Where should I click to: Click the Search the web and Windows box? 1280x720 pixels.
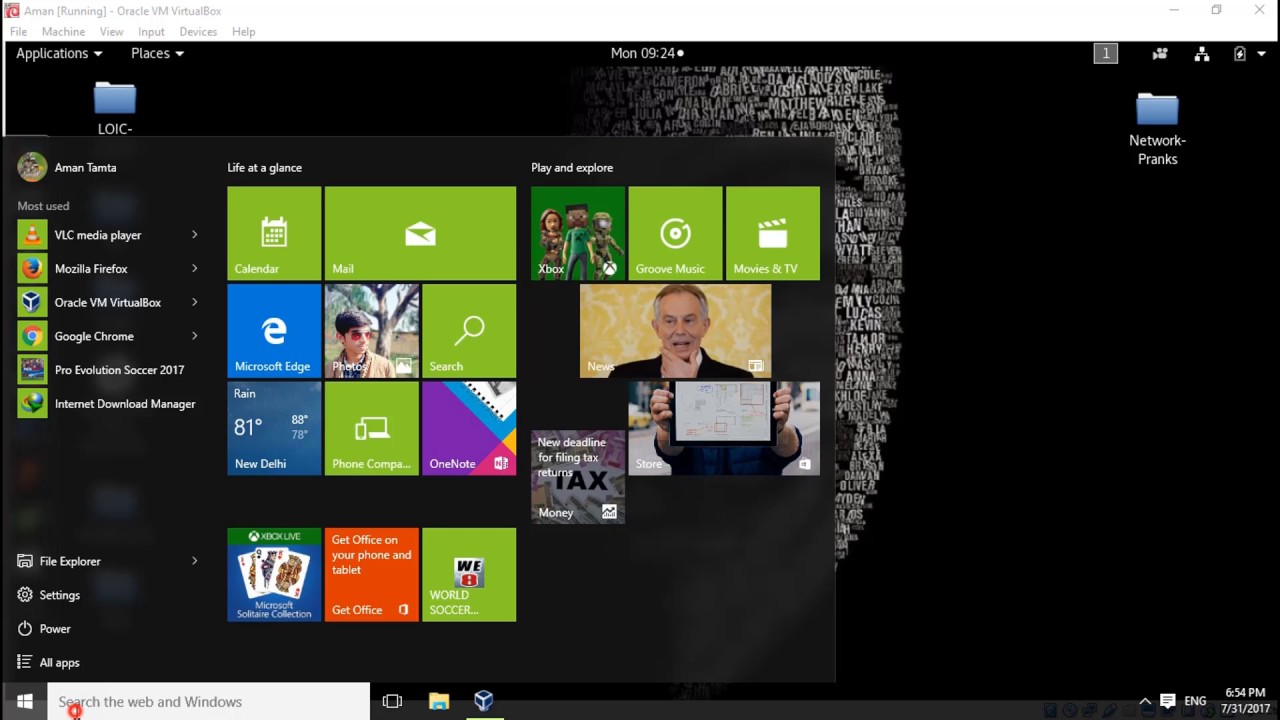tap(209, 701)
